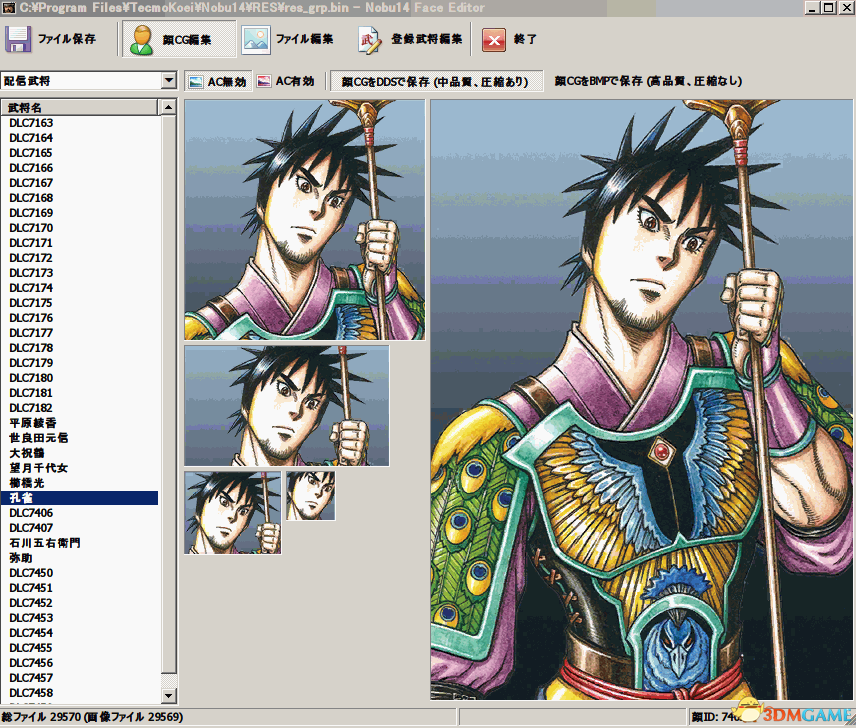Select the small square face thumbnail
The width and height of the screenshot is (856, 728).
[233, 513]
